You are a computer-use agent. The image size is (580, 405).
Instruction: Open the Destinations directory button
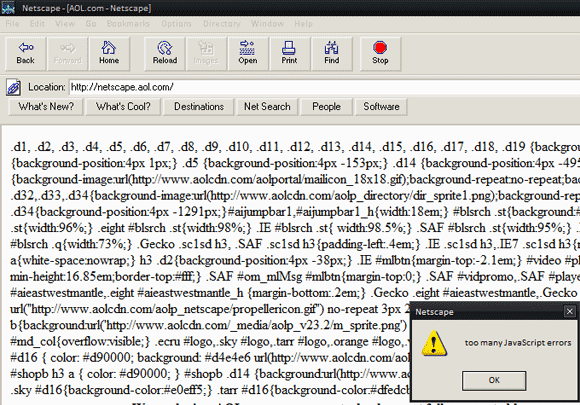(199, 107)
